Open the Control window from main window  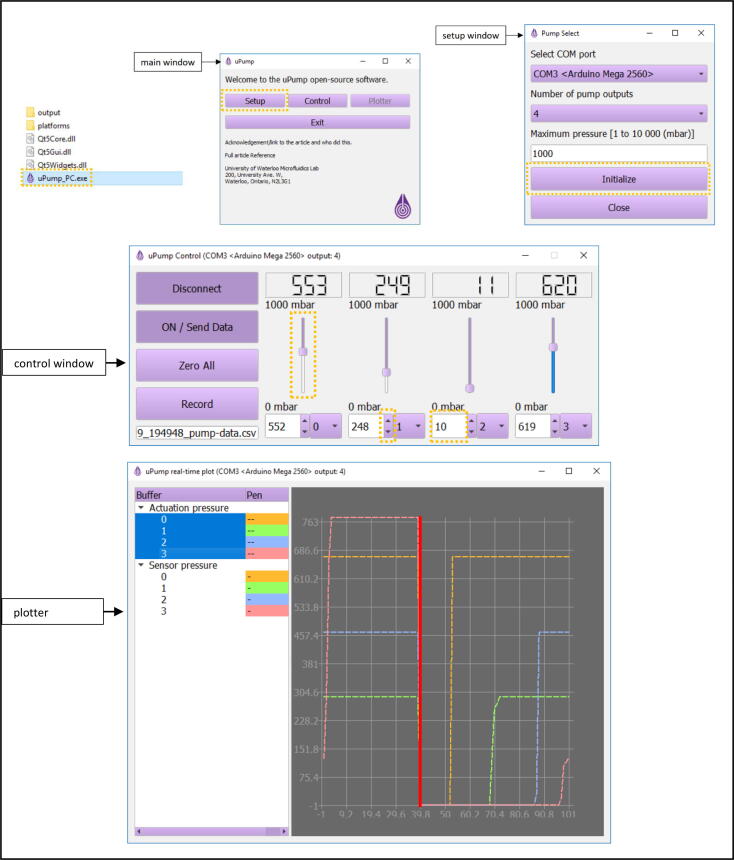(317, 101)
